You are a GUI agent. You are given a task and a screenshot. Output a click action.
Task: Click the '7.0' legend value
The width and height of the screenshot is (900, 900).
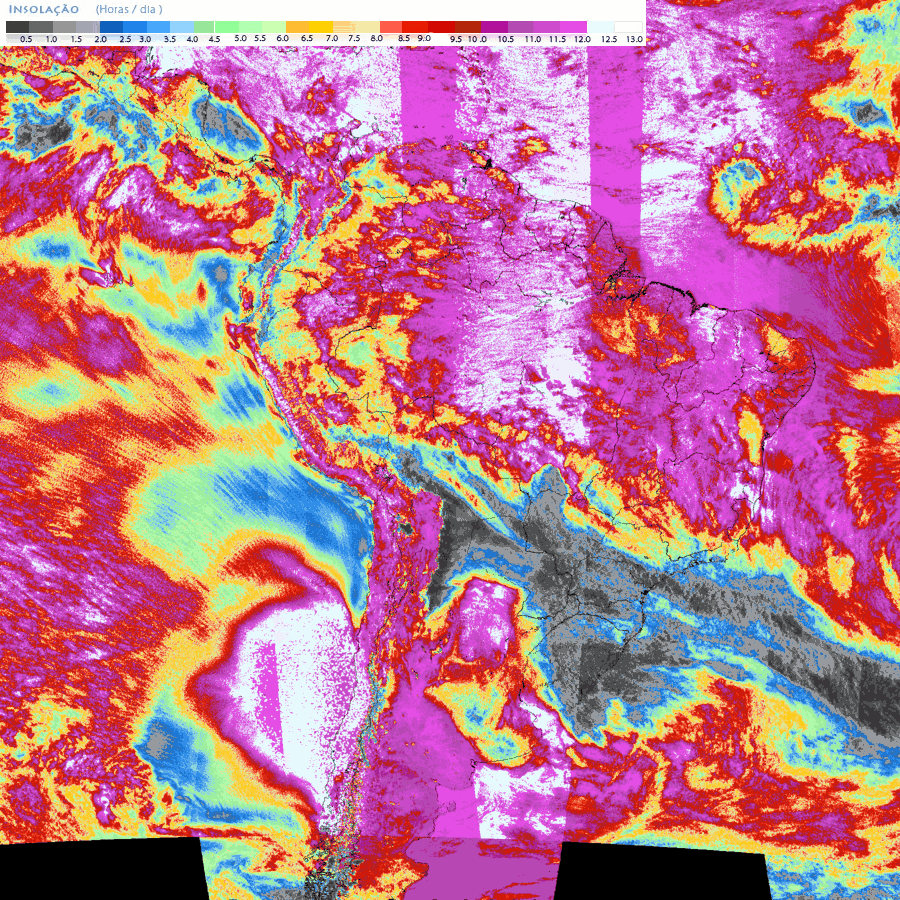(x=332, y=38)
